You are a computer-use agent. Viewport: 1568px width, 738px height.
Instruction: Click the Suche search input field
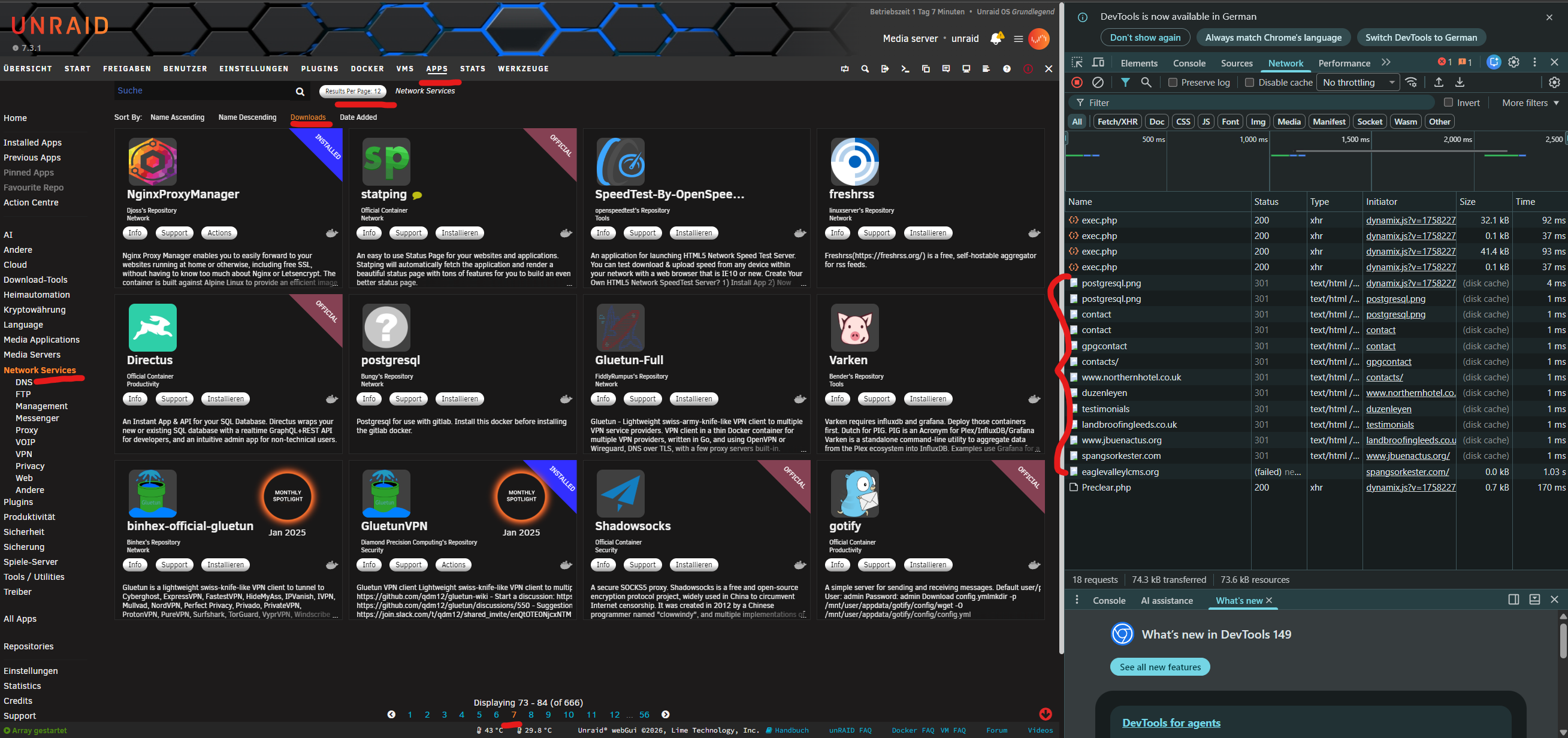click(203, 90)
